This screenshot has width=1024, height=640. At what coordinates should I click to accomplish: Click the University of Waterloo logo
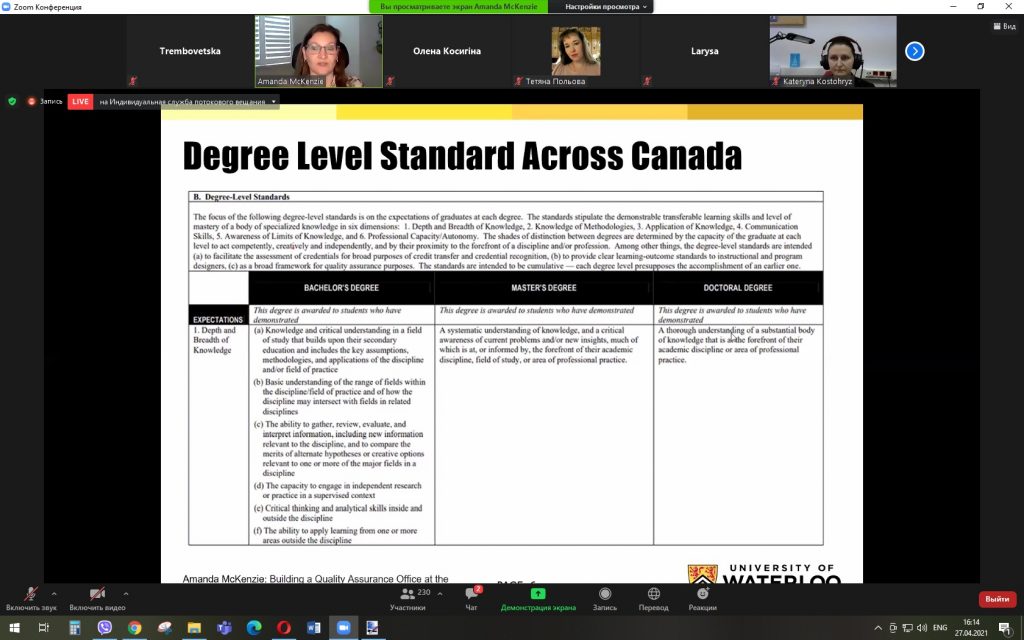pos(765,573)
